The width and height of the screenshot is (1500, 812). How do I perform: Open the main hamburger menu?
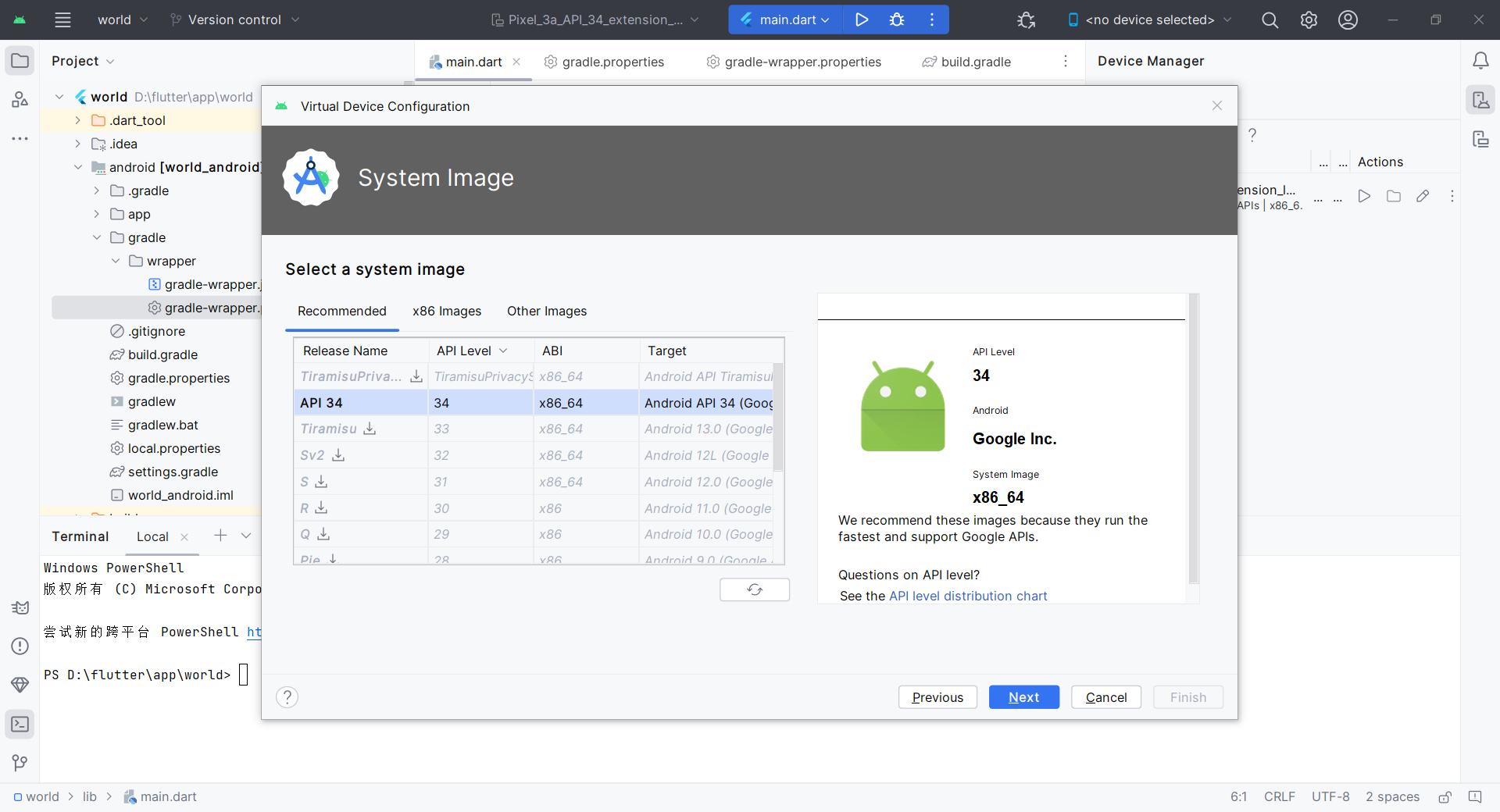coord(62,20)
